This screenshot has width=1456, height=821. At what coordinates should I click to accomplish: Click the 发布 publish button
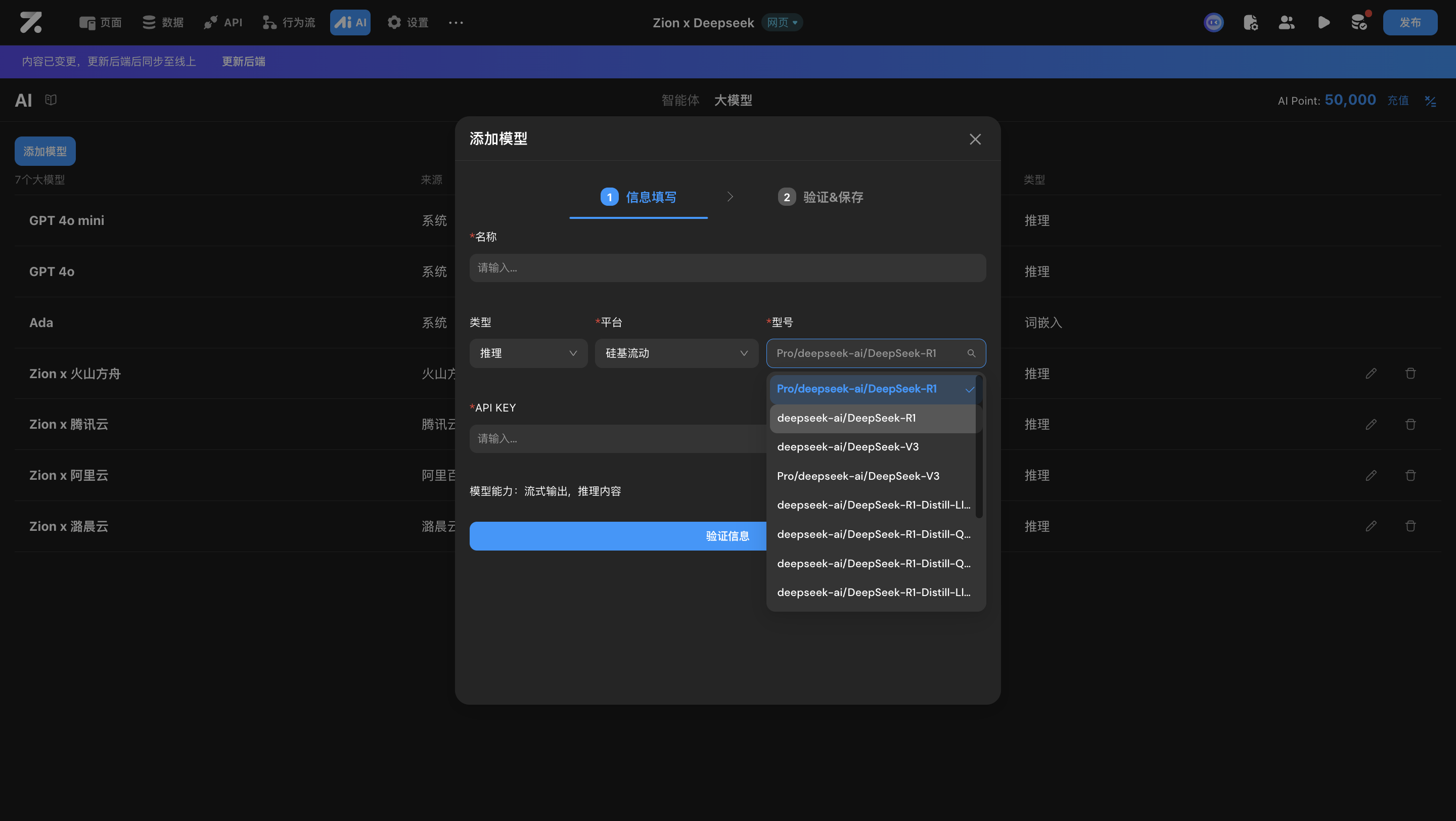(x=1410, y=23)
